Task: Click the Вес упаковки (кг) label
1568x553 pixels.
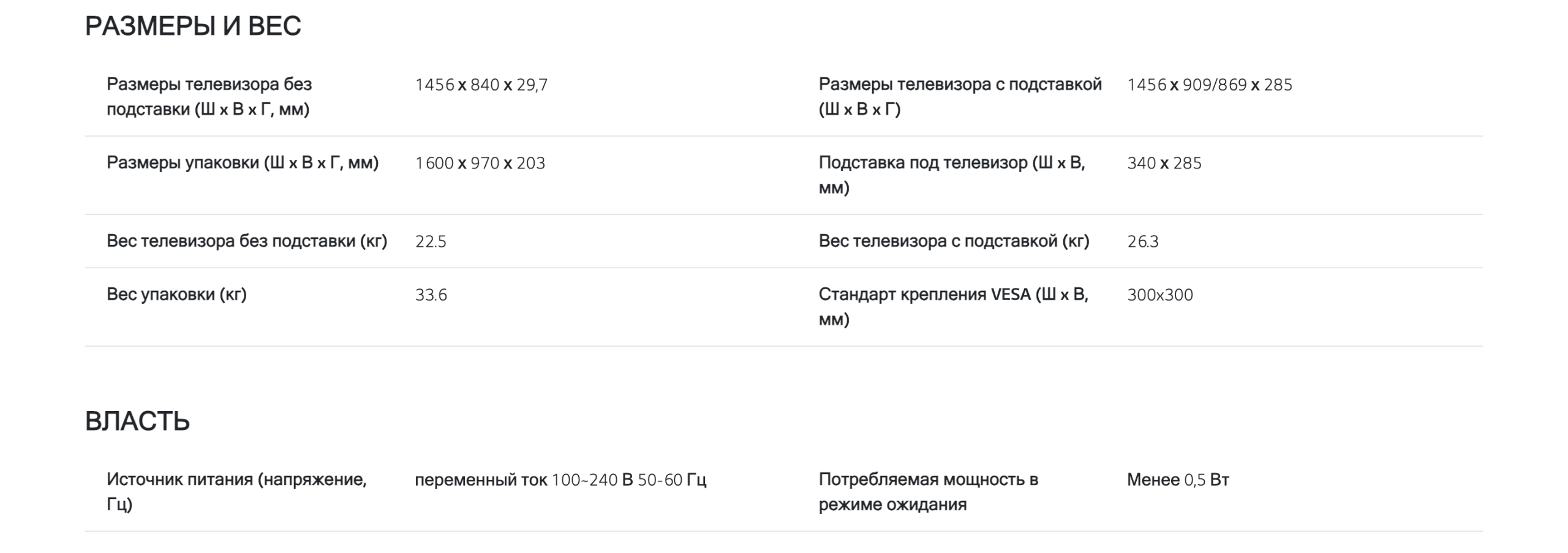Action: 176,295
